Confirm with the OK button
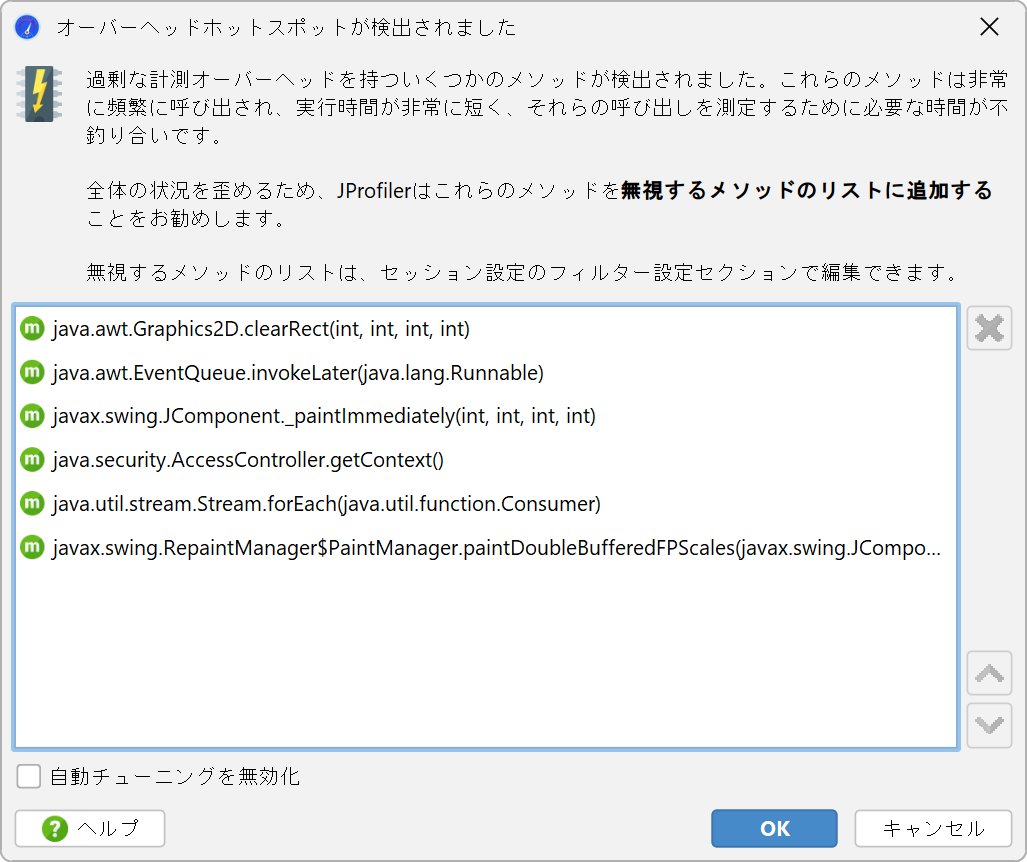Image resolution: width=1027 pixels, height=862 pixels. coord(774,829)
